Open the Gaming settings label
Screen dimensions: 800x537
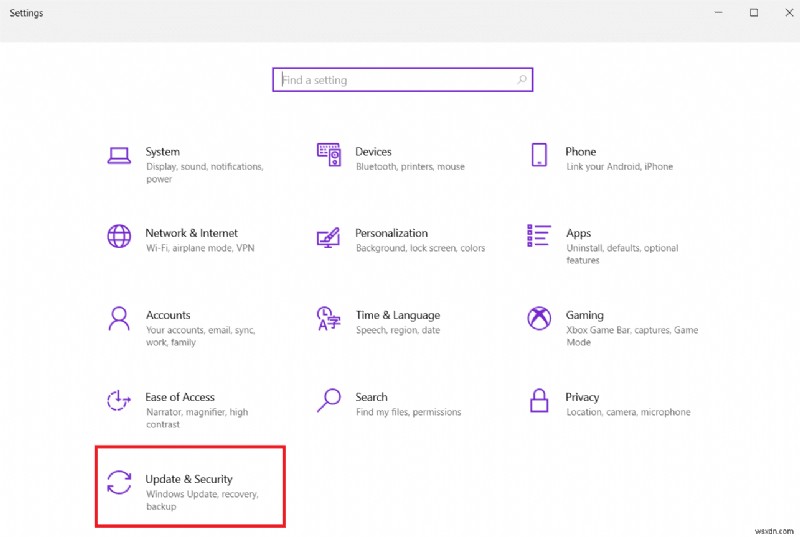pos(584,315)
